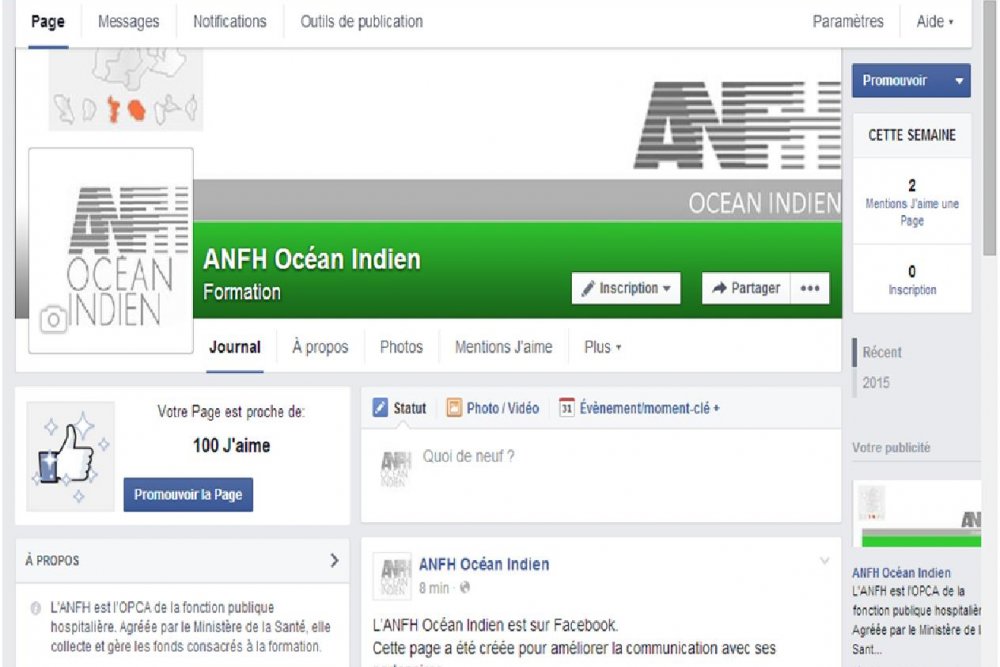The image size is (1000, 667).
Task: Click the info icon in À propos
Action: [36, 608]
